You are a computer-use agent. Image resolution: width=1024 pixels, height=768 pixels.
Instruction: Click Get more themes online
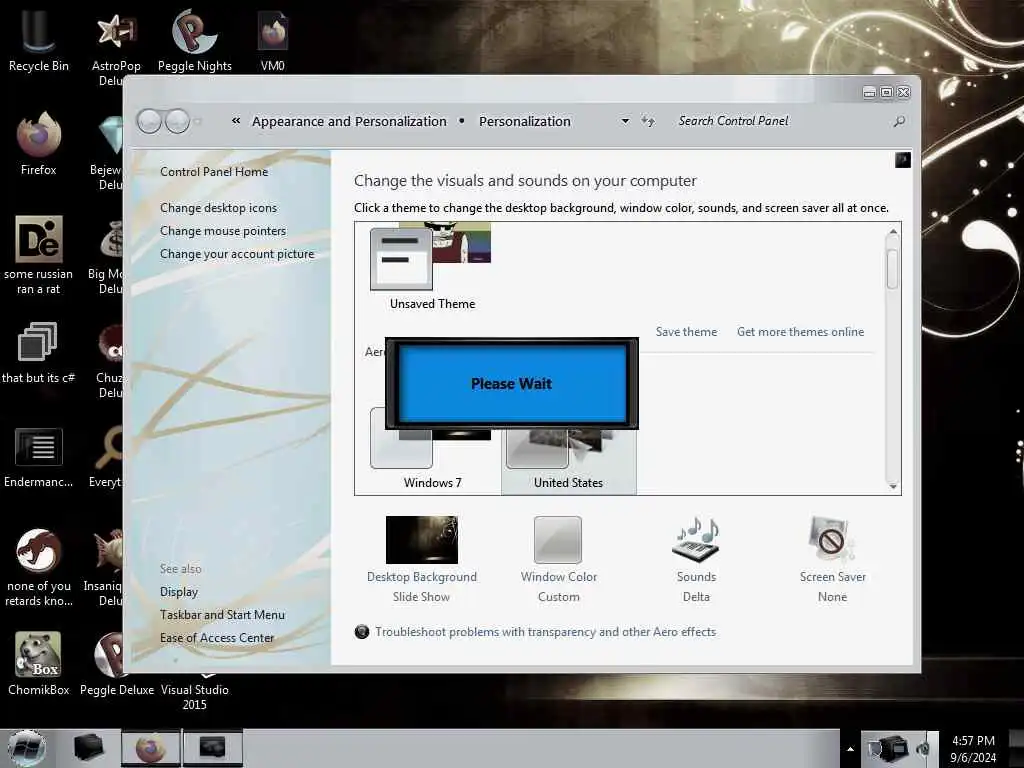pos(801,332)
